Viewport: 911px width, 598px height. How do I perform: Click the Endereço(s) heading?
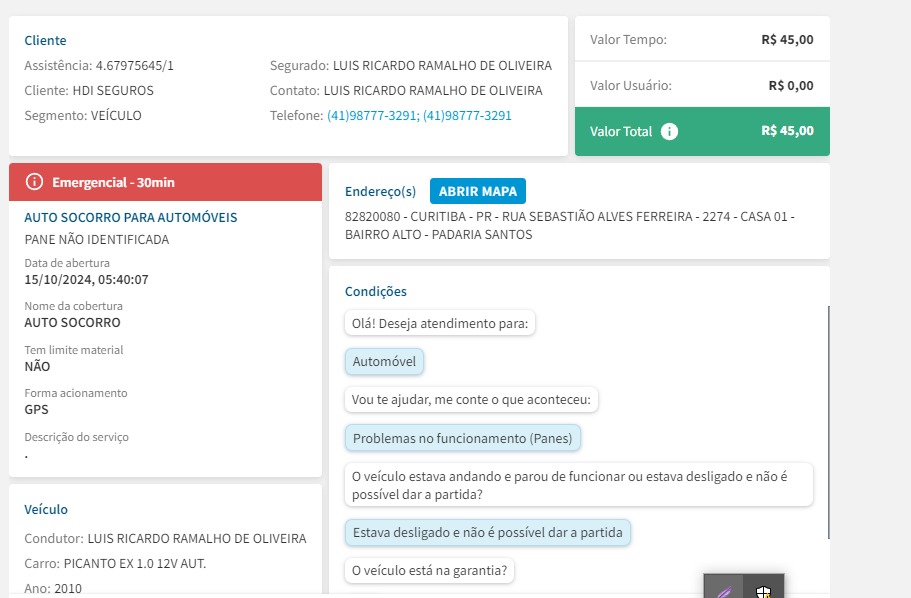pyautogui.click(x=381, y=192)
